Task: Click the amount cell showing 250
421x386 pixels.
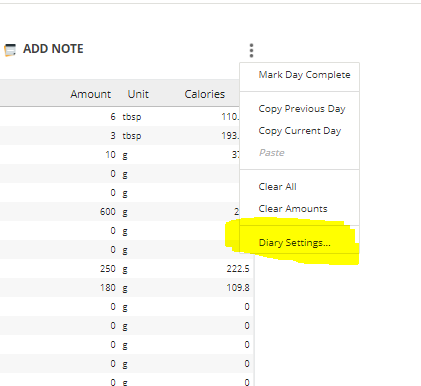Action: coord(108,269)
